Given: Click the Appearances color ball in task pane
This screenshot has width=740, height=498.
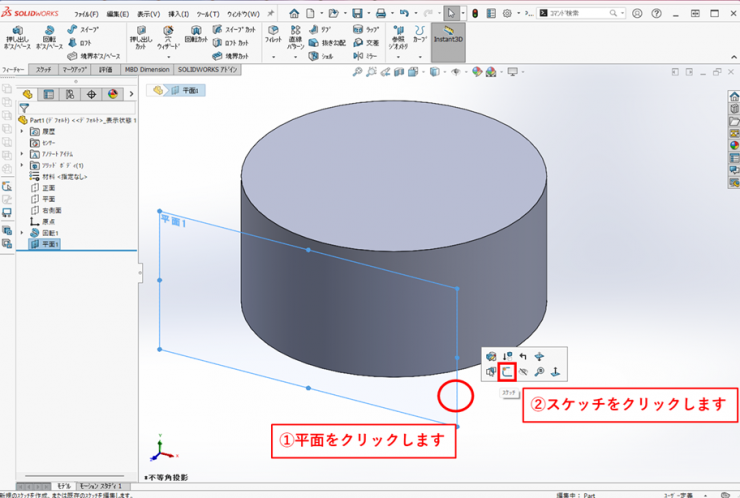Looking at the screenshot, I should pos(733,144).
